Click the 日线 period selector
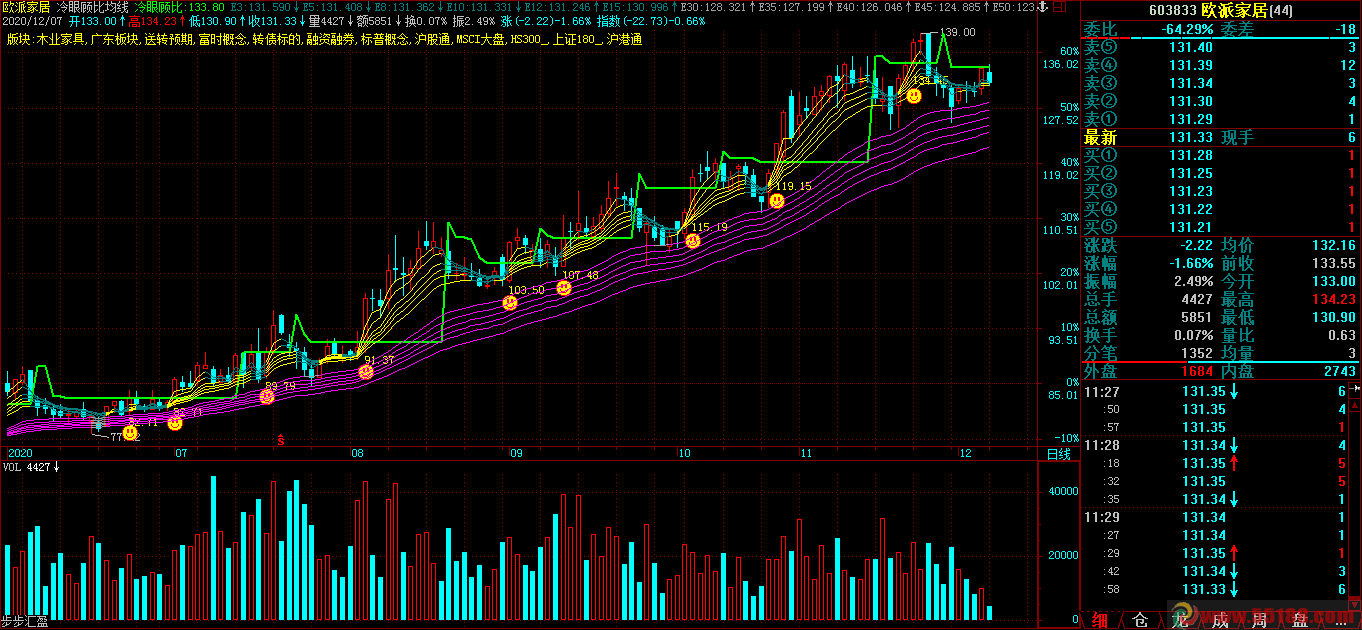Screen dimensions: 1362x630 [x=1058, y=453]
